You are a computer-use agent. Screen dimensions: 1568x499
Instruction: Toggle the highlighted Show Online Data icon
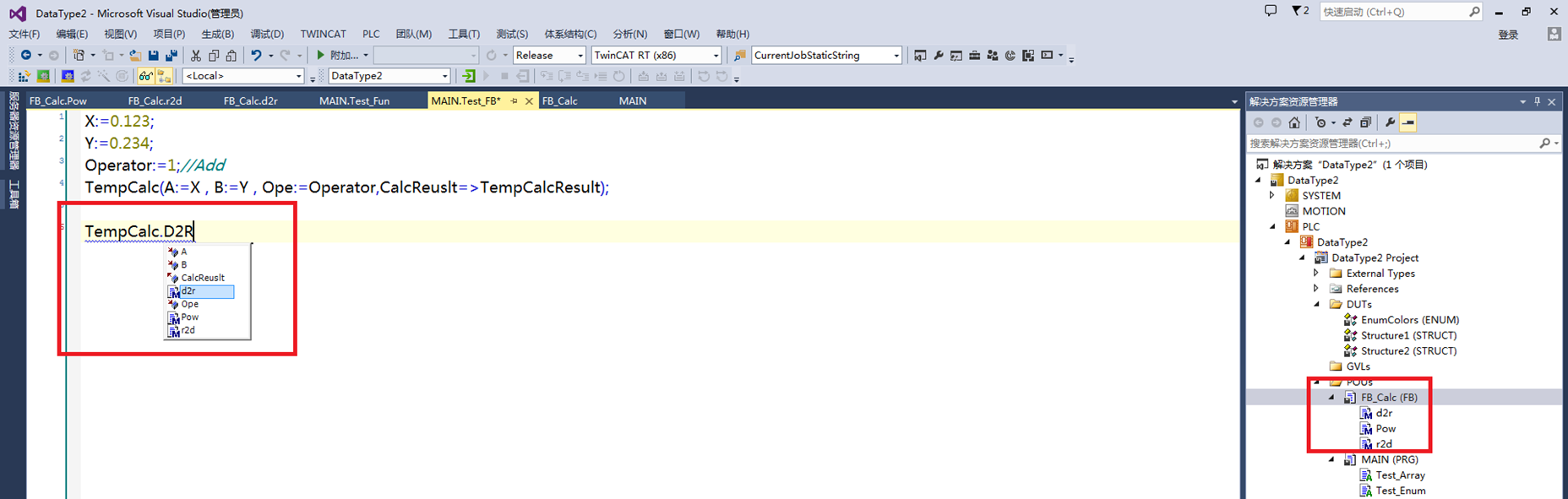tap(165, 76)
